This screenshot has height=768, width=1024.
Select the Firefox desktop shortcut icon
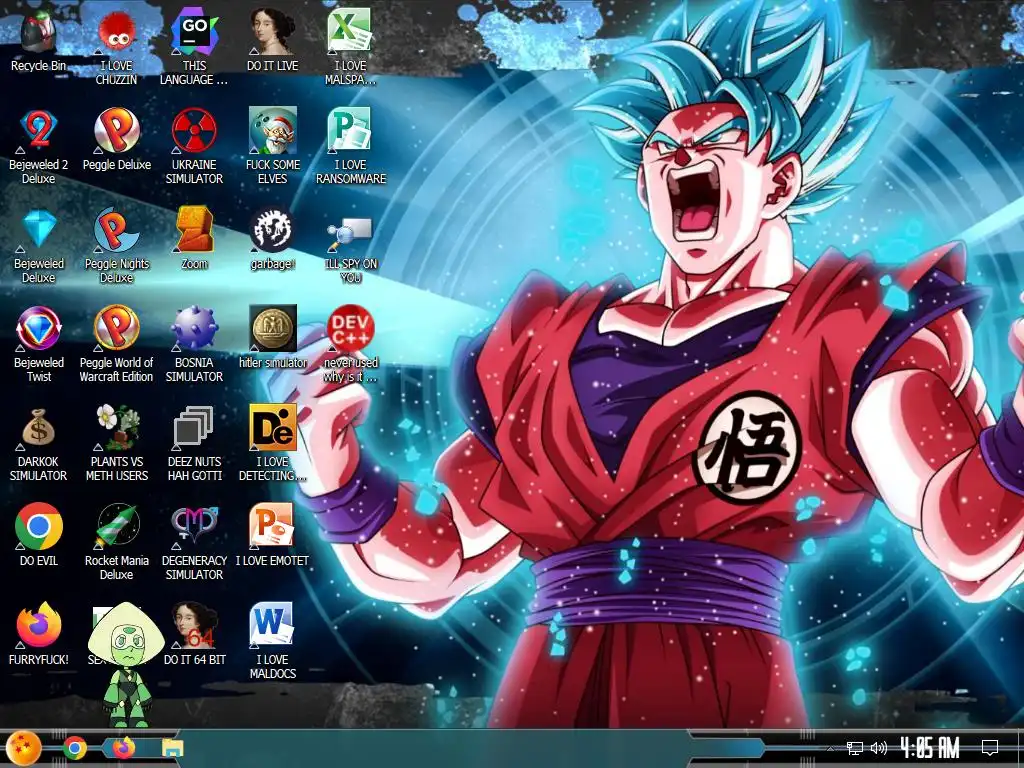pyautogui.click(x=39, y=626)
